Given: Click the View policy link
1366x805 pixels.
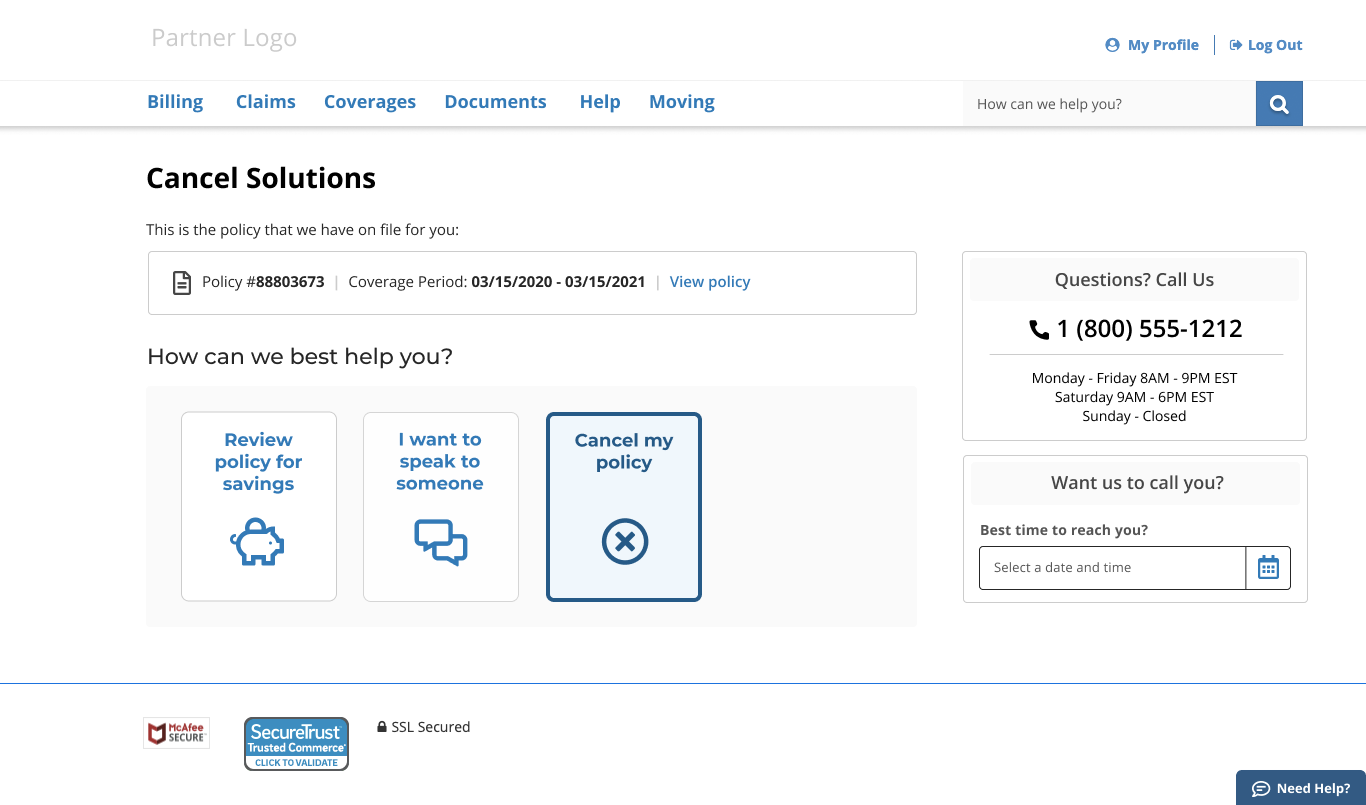Looking at the screenshot, I should pyautogui.click(x=710, y=282).
